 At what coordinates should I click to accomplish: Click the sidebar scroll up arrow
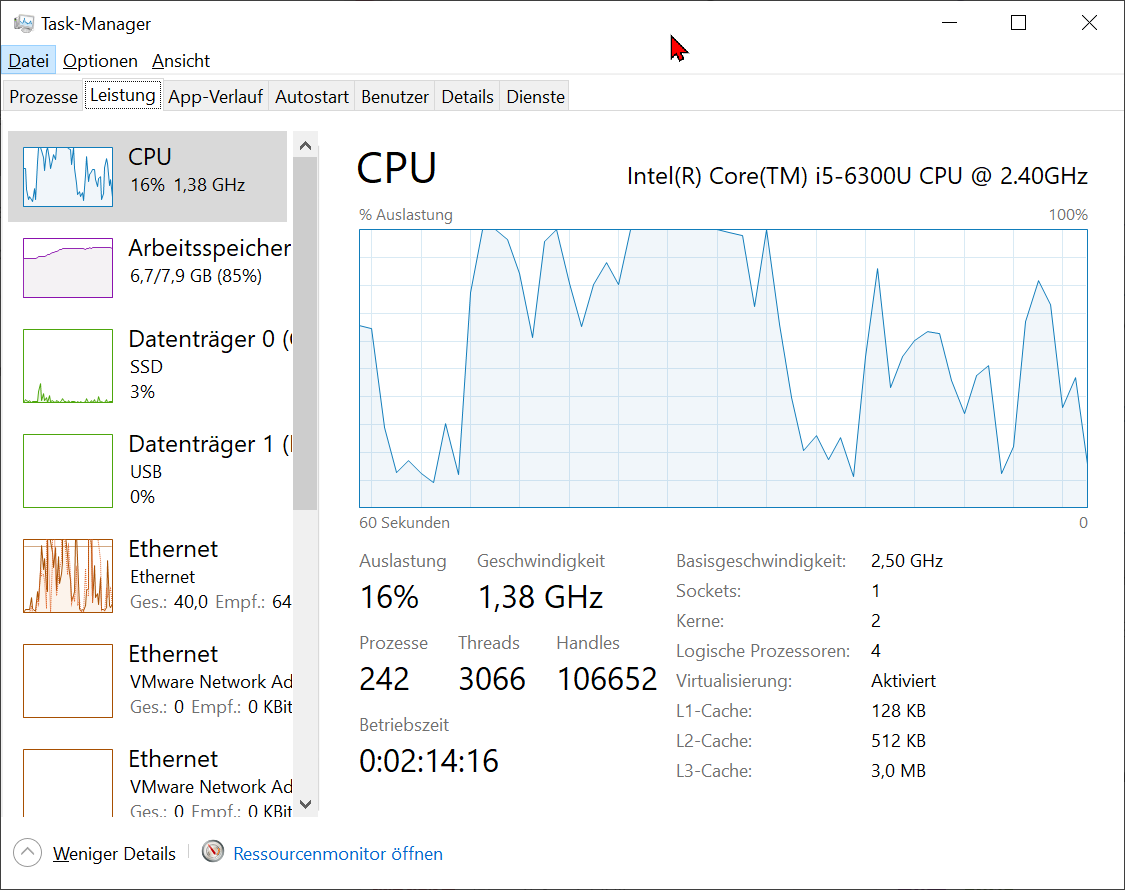[305, 146]
